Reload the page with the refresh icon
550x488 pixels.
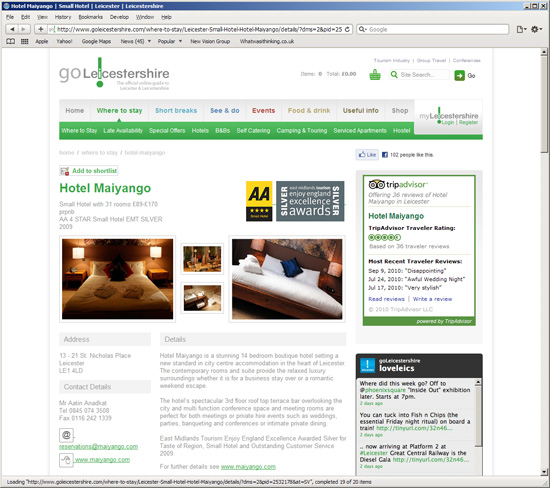[x=347, y=29]
